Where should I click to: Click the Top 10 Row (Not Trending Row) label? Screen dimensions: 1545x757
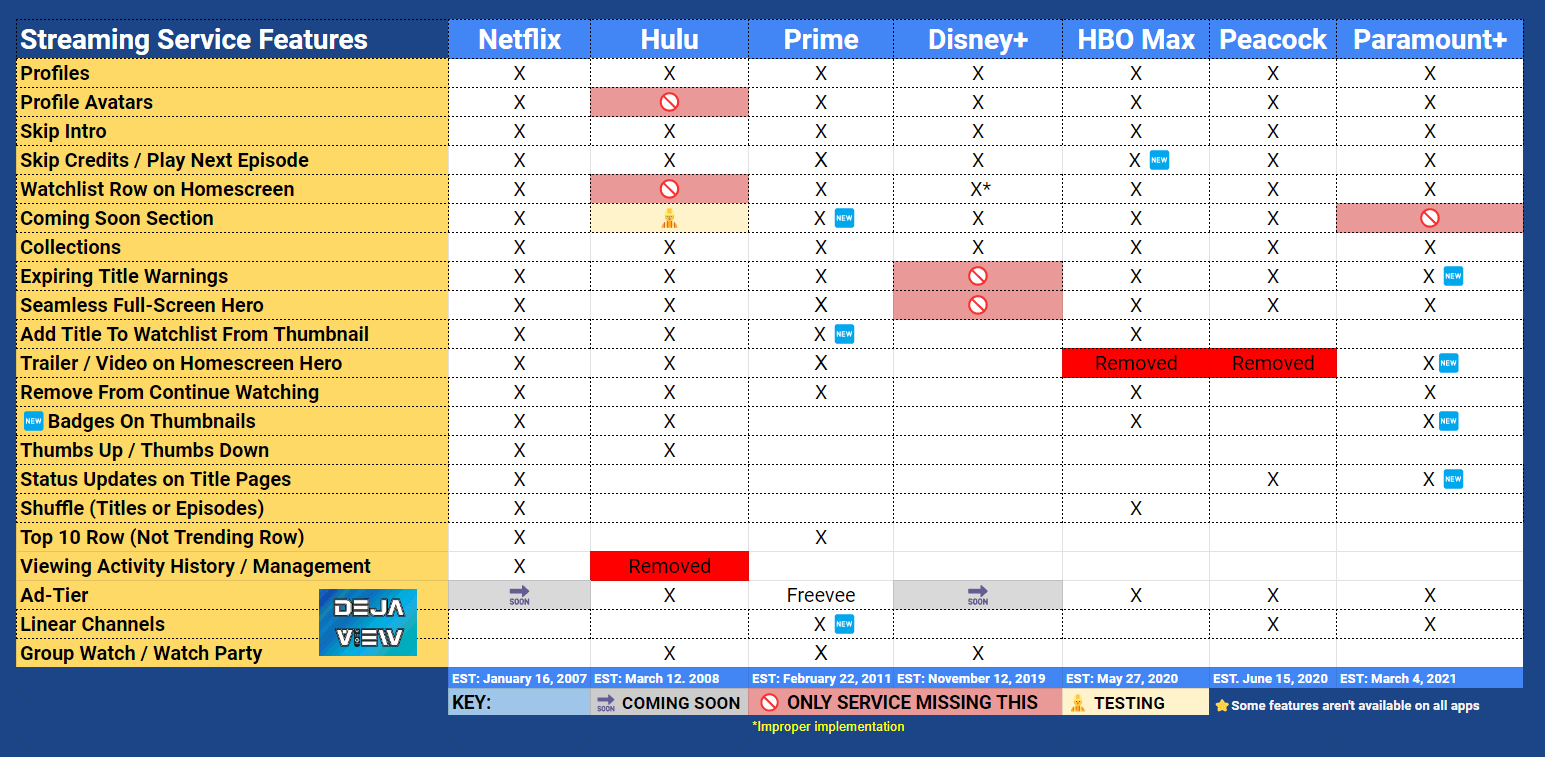pos(162,537)
